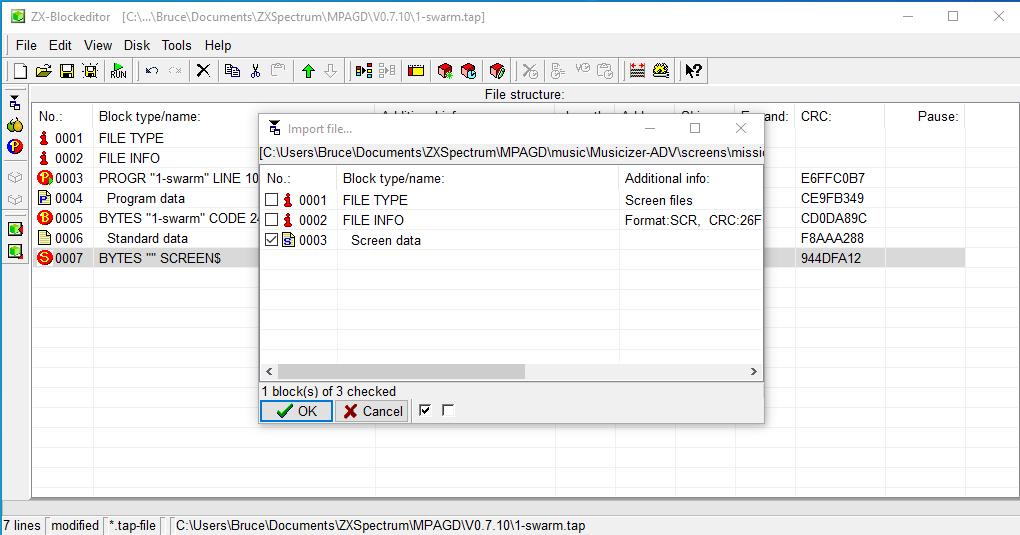Viewport: 1020px width, 535px height.
Task: Click lower green cube sidebar icon
Action: coord(15,251)
